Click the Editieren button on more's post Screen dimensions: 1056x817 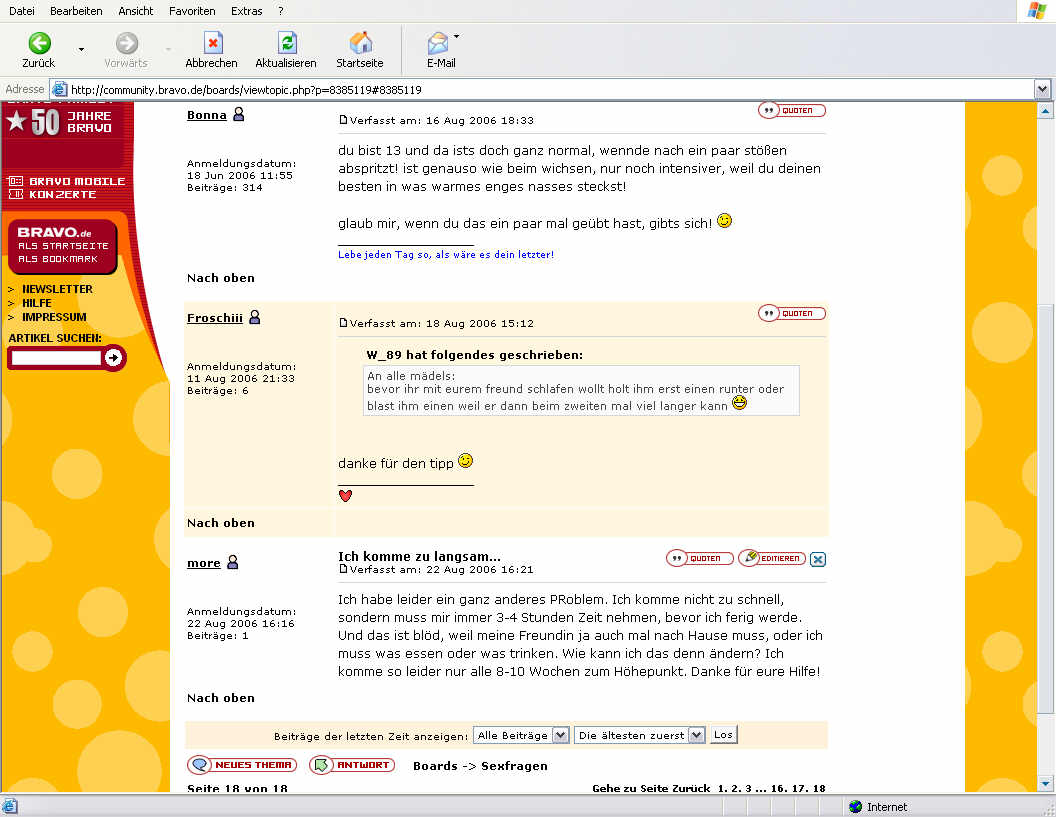click(x=772, y=558)
